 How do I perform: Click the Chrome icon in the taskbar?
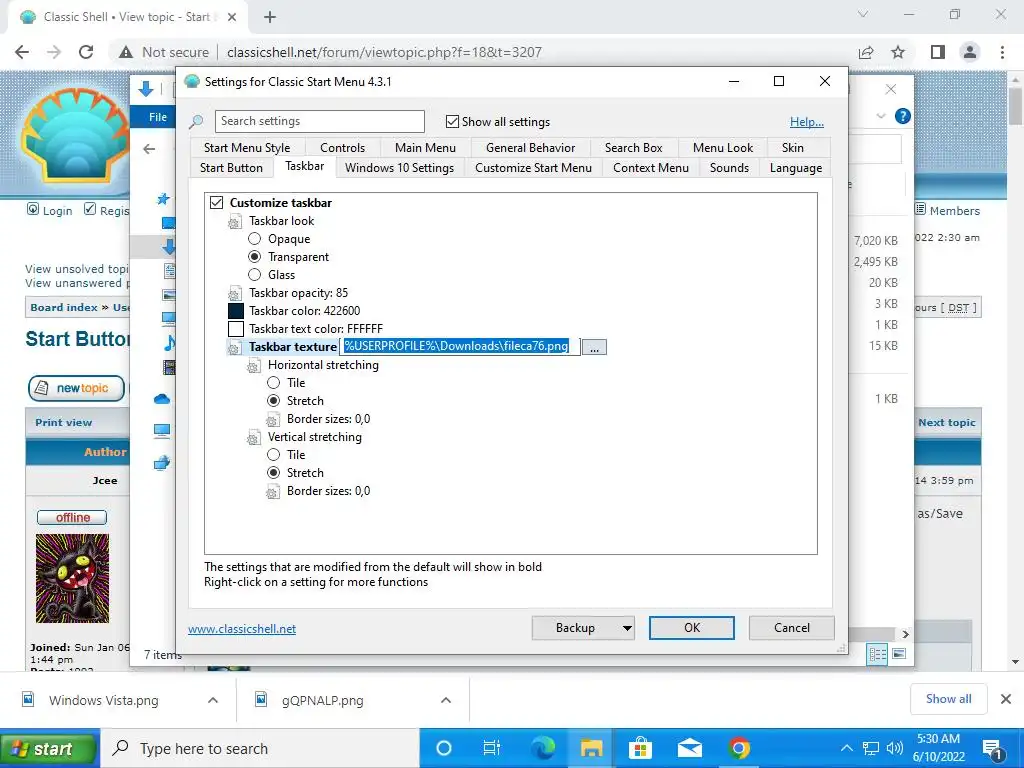739,748
